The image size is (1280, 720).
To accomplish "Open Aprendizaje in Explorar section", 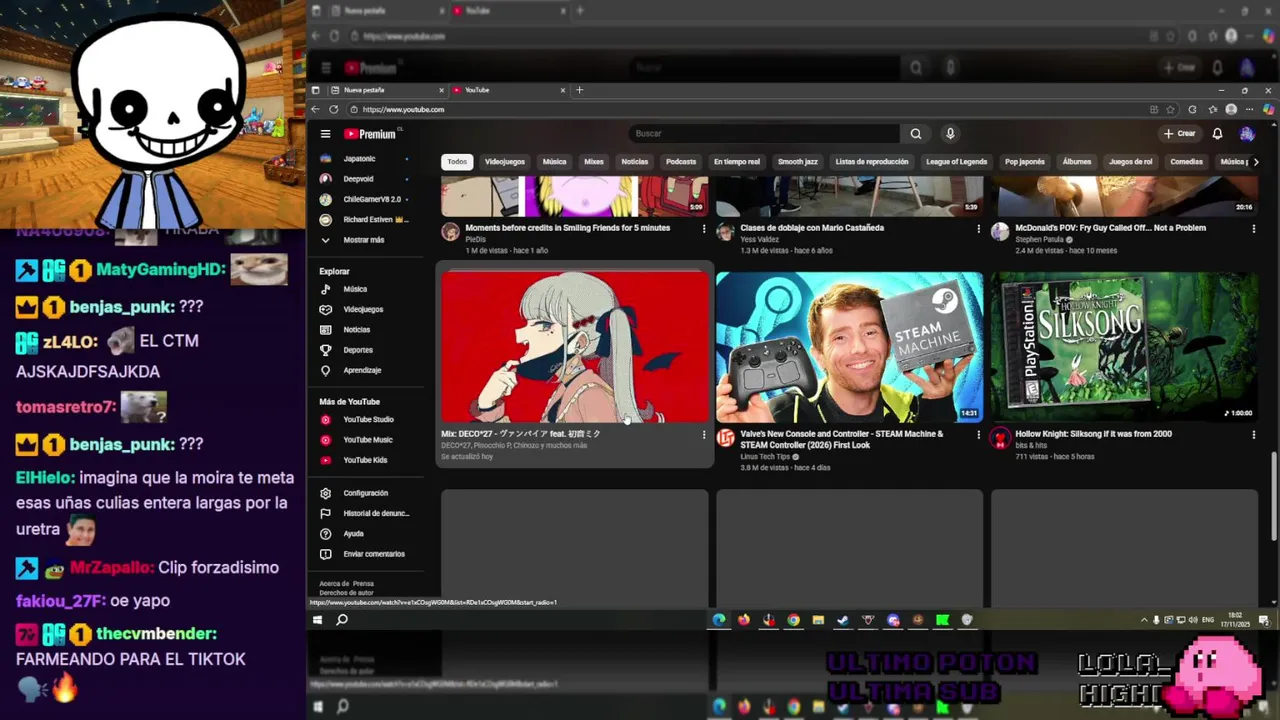I will [x=365, y=370].
